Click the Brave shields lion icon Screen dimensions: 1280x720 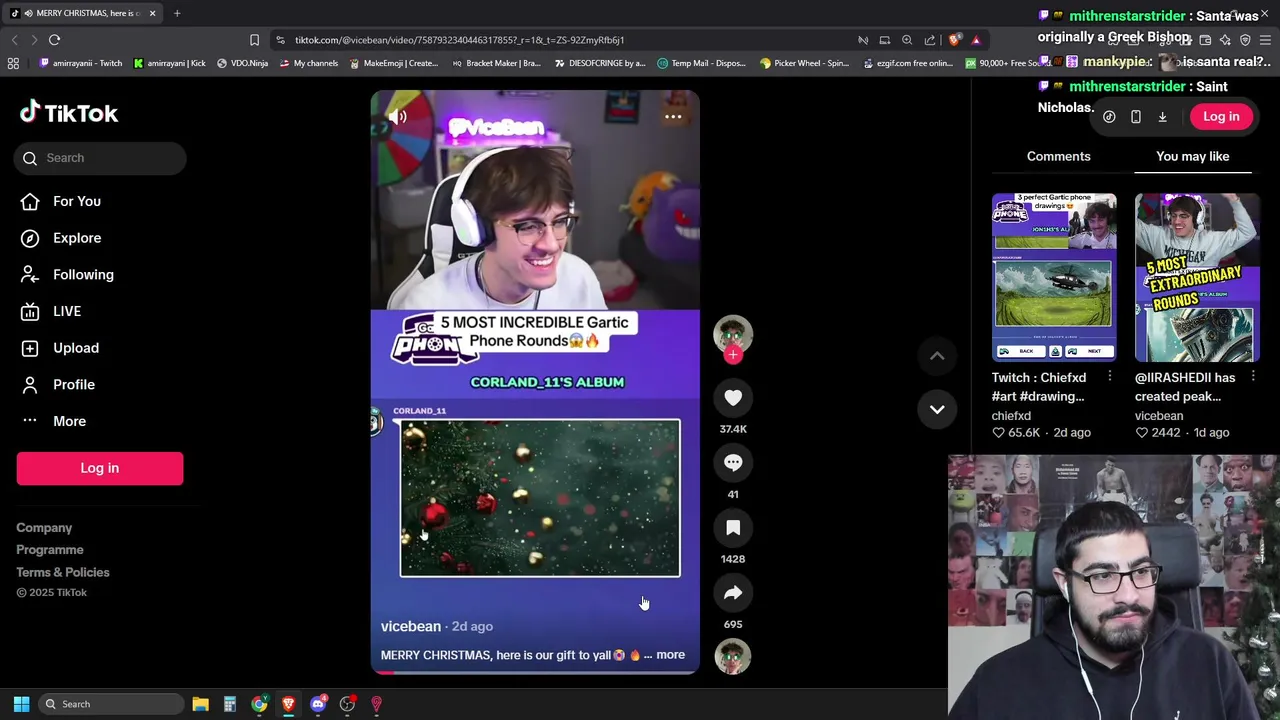click(x=954, y=40)
